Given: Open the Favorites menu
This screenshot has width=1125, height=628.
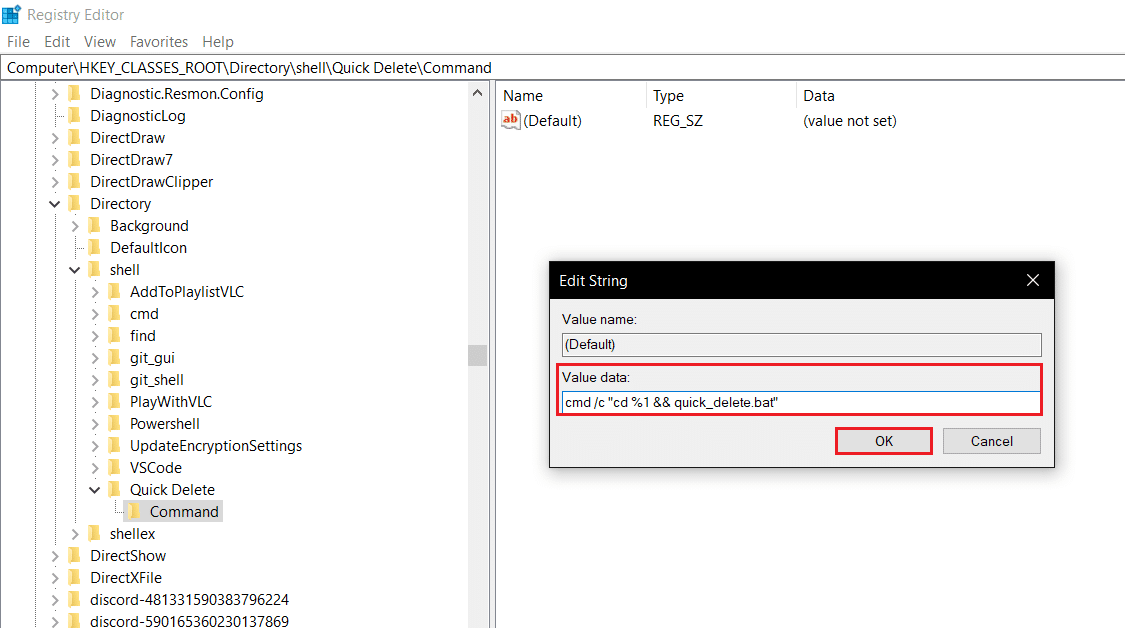Looking at the screenshot, I should point(159,42).
